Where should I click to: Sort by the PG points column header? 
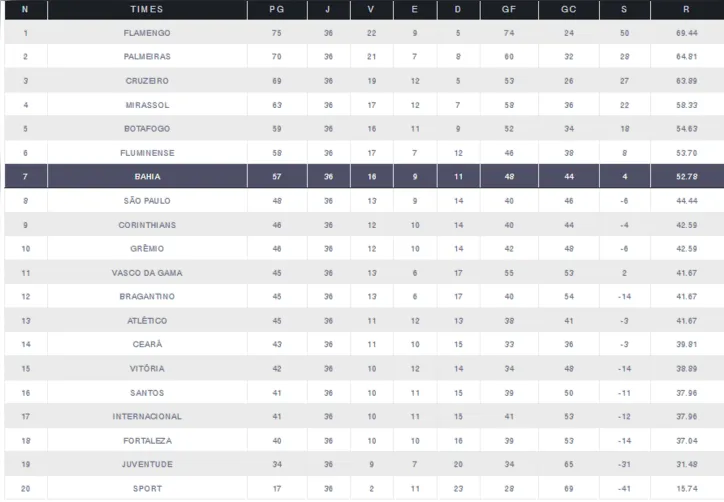click(x=276, y=9)
